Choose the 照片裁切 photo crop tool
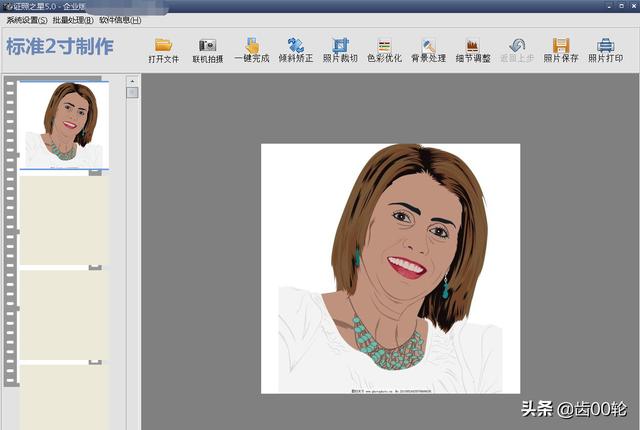The width and height of the screenshot is (640, 430). 340,45
